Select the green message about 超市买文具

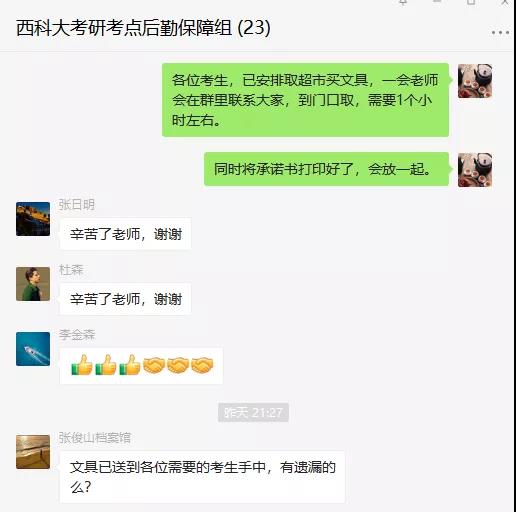[x=305, y=100]
